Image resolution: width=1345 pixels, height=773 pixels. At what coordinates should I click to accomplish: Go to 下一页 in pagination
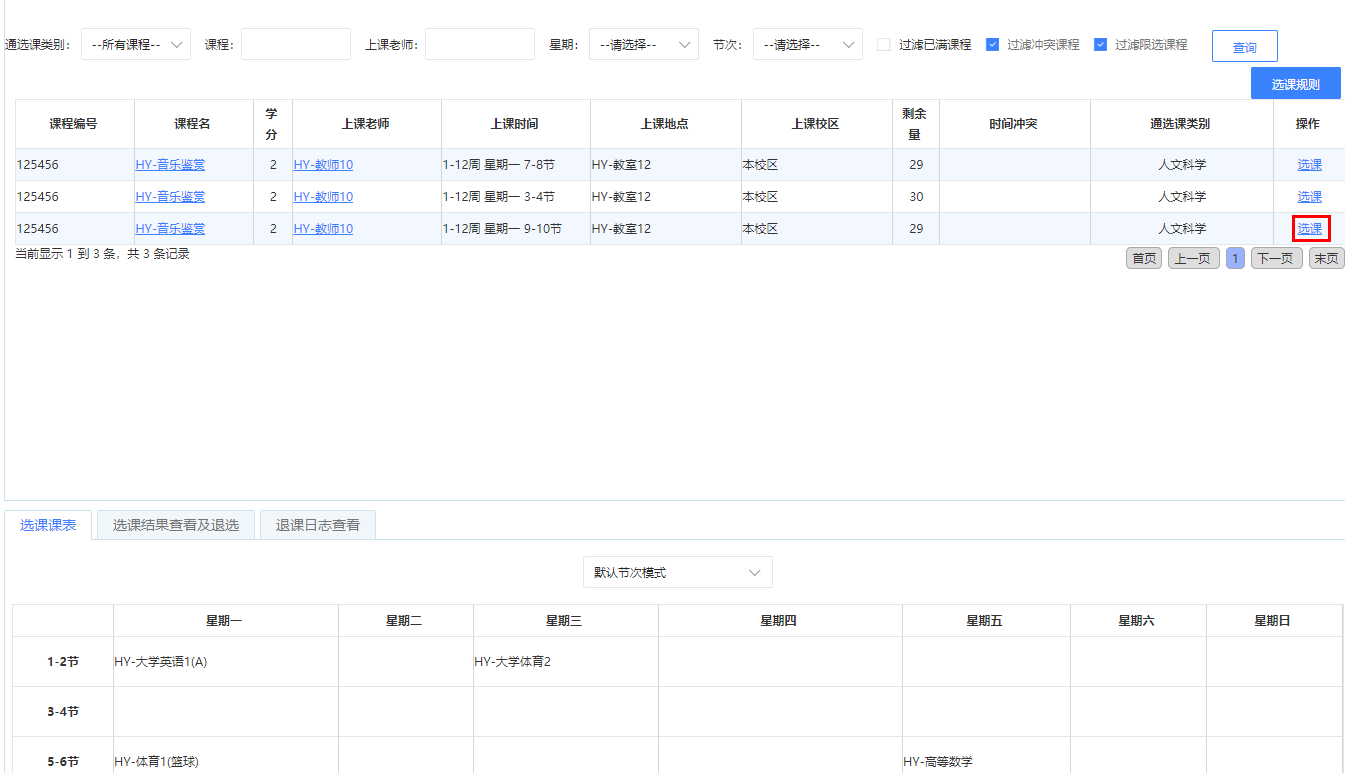pyautogui.click(x=1276, y=259)
